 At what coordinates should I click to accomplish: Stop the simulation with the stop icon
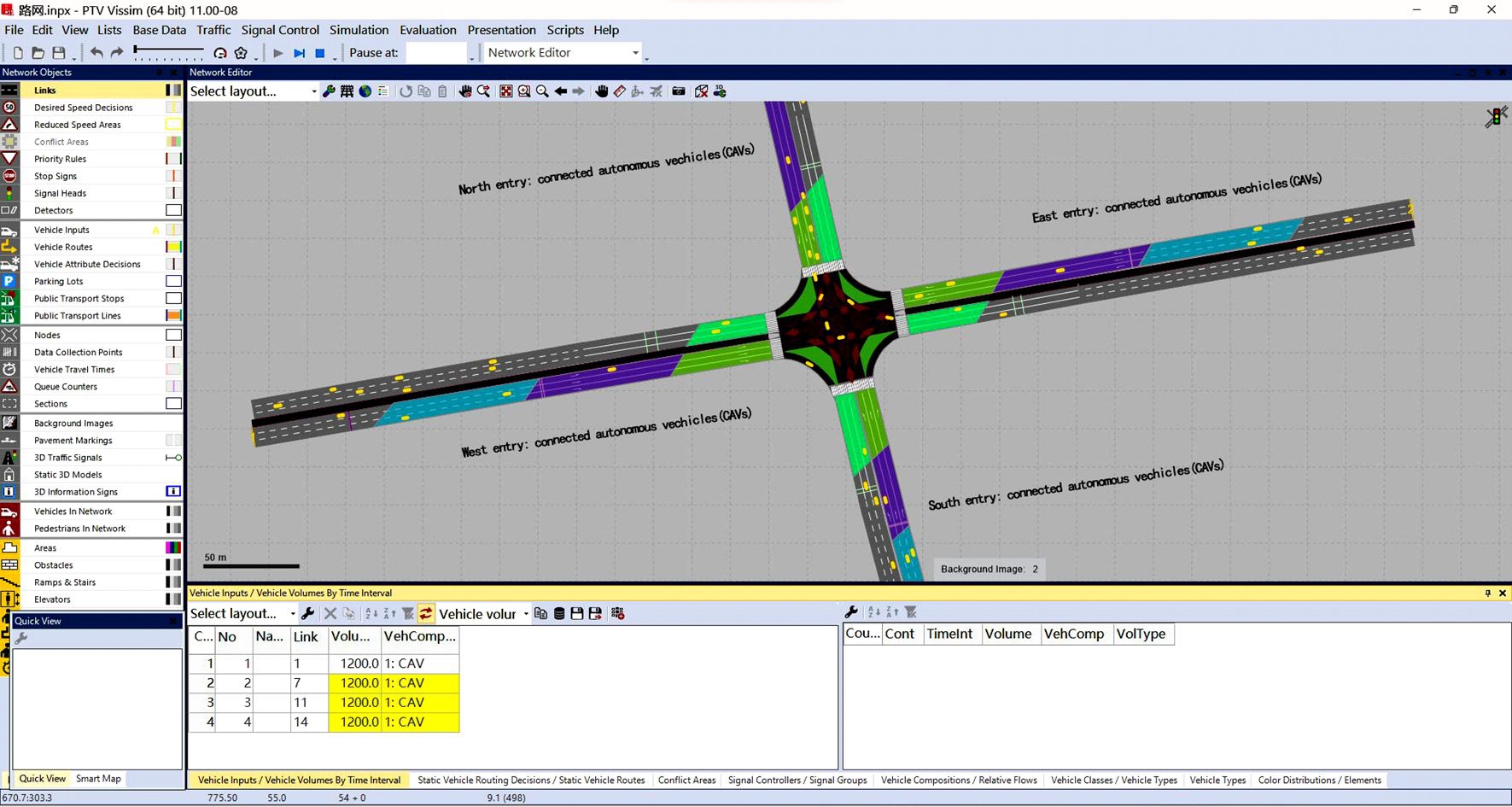pyautogui.click(x=320, y=53)
